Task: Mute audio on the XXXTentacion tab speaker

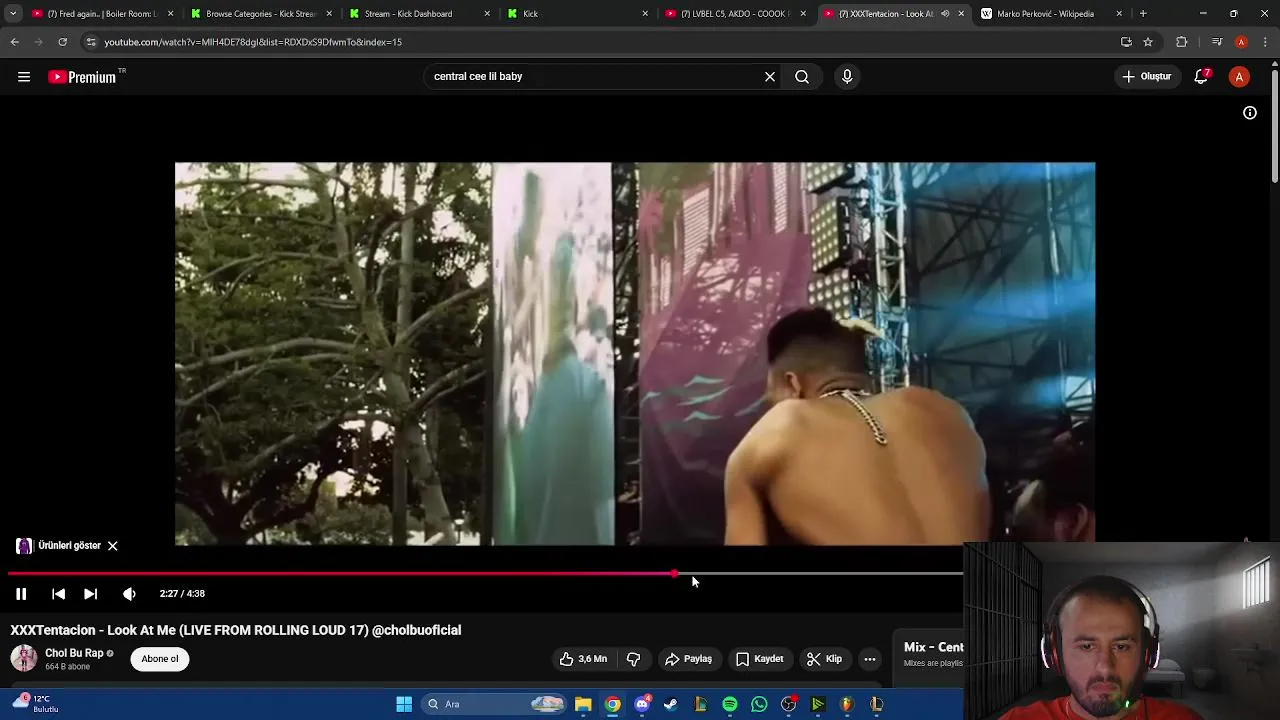Action: (x=945, y=14)
